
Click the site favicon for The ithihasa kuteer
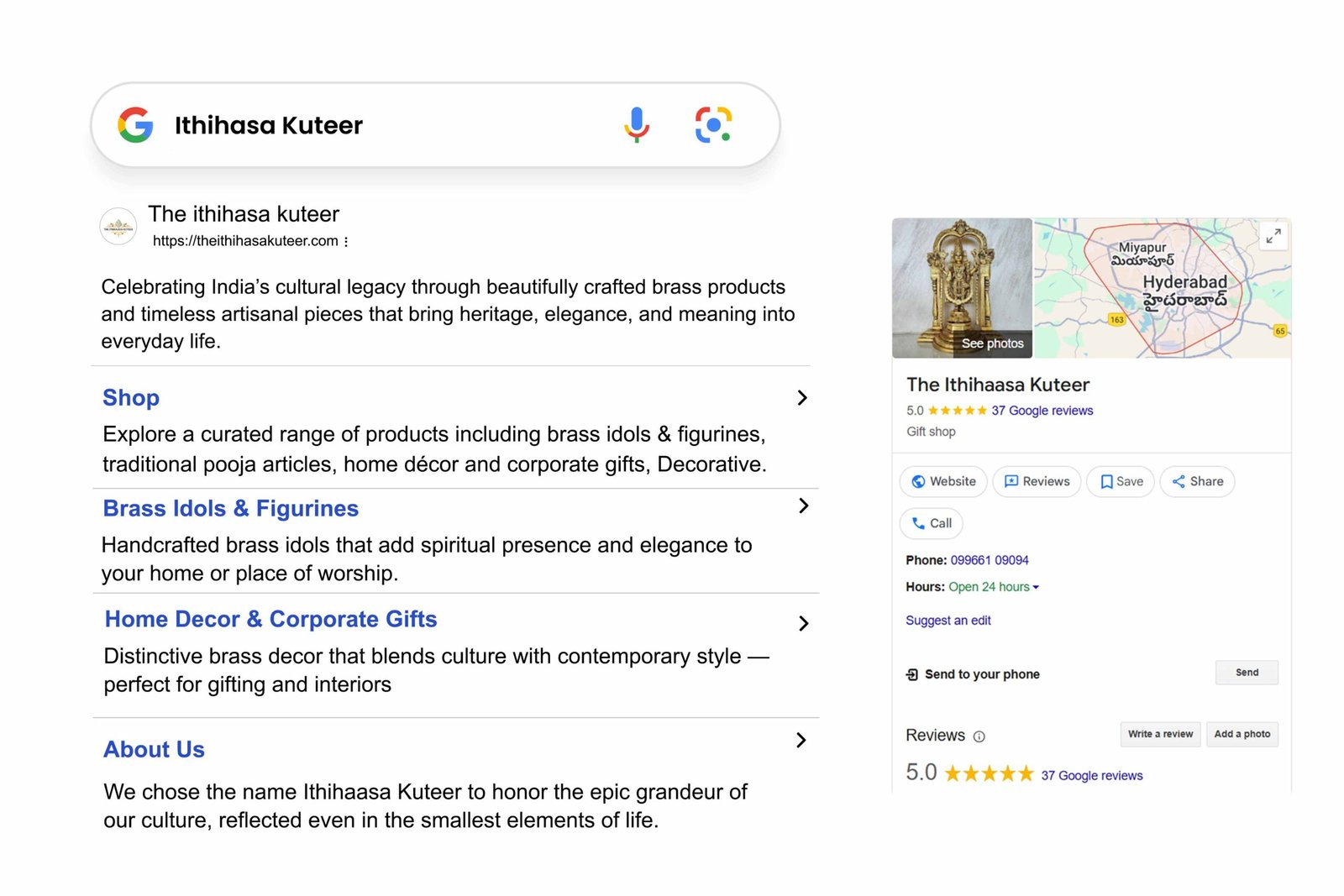click(118, 226)
